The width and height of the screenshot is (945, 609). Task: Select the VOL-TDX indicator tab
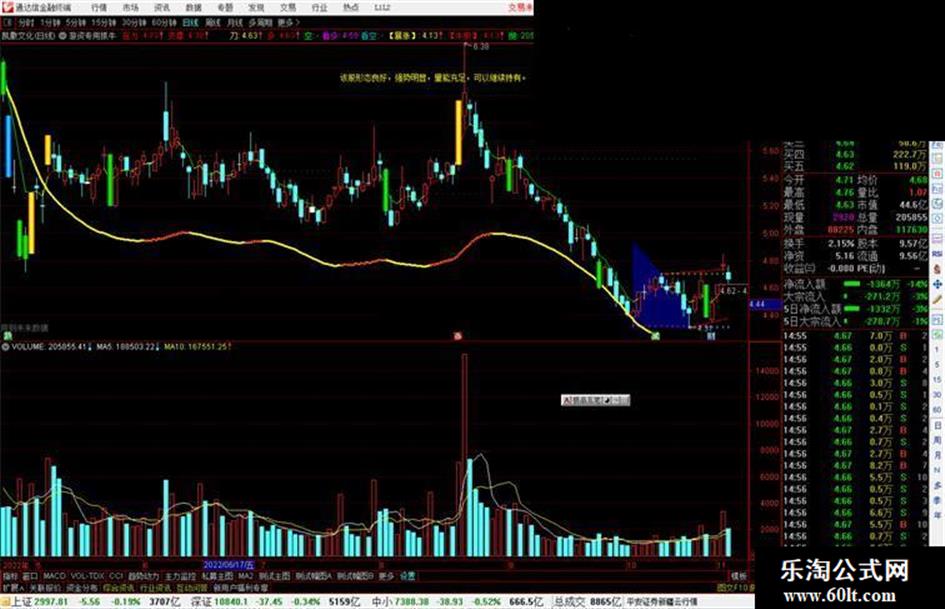pyautogui.click(x=87, y=576)
